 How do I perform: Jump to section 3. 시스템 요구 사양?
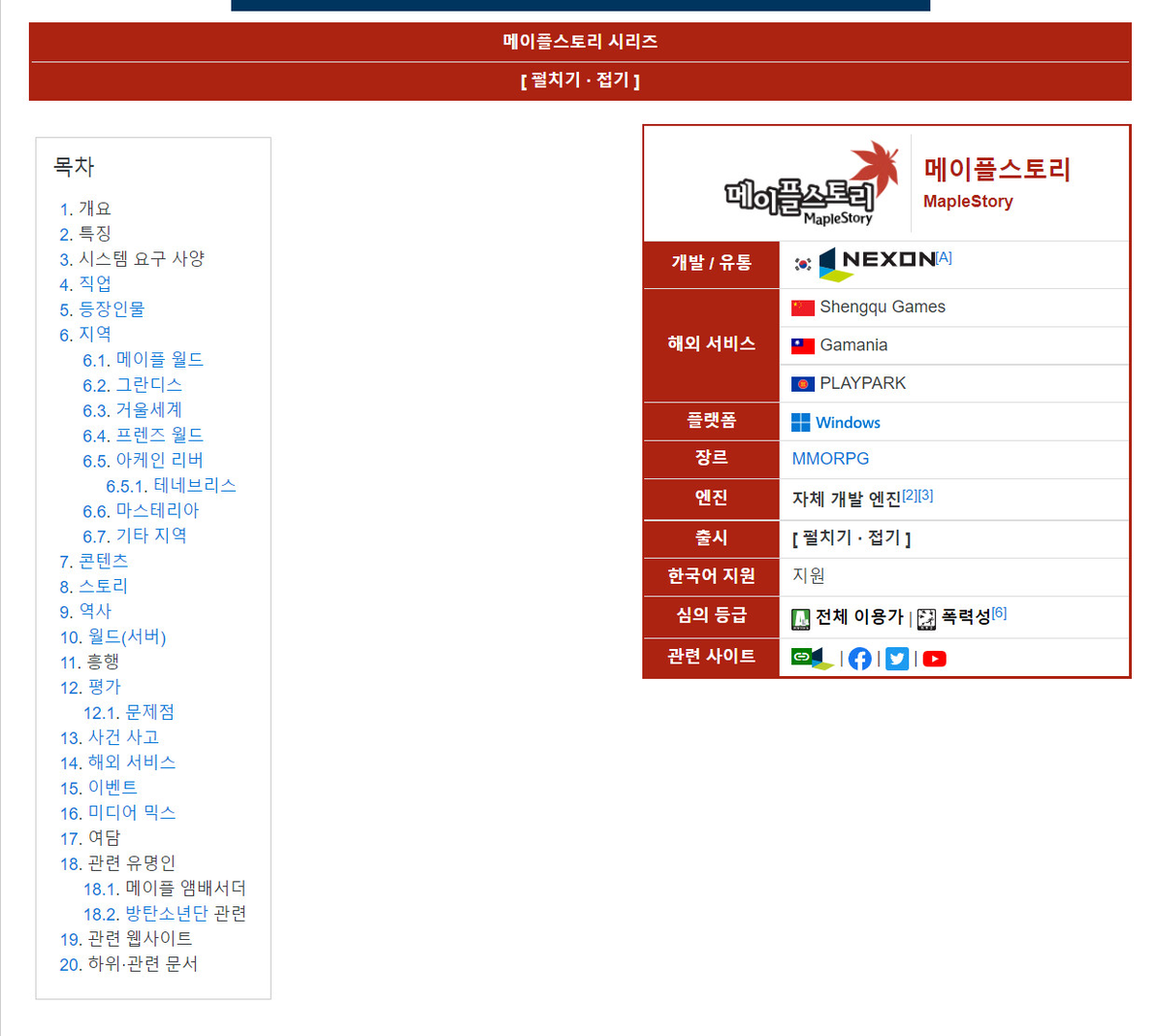click(131, 259)
